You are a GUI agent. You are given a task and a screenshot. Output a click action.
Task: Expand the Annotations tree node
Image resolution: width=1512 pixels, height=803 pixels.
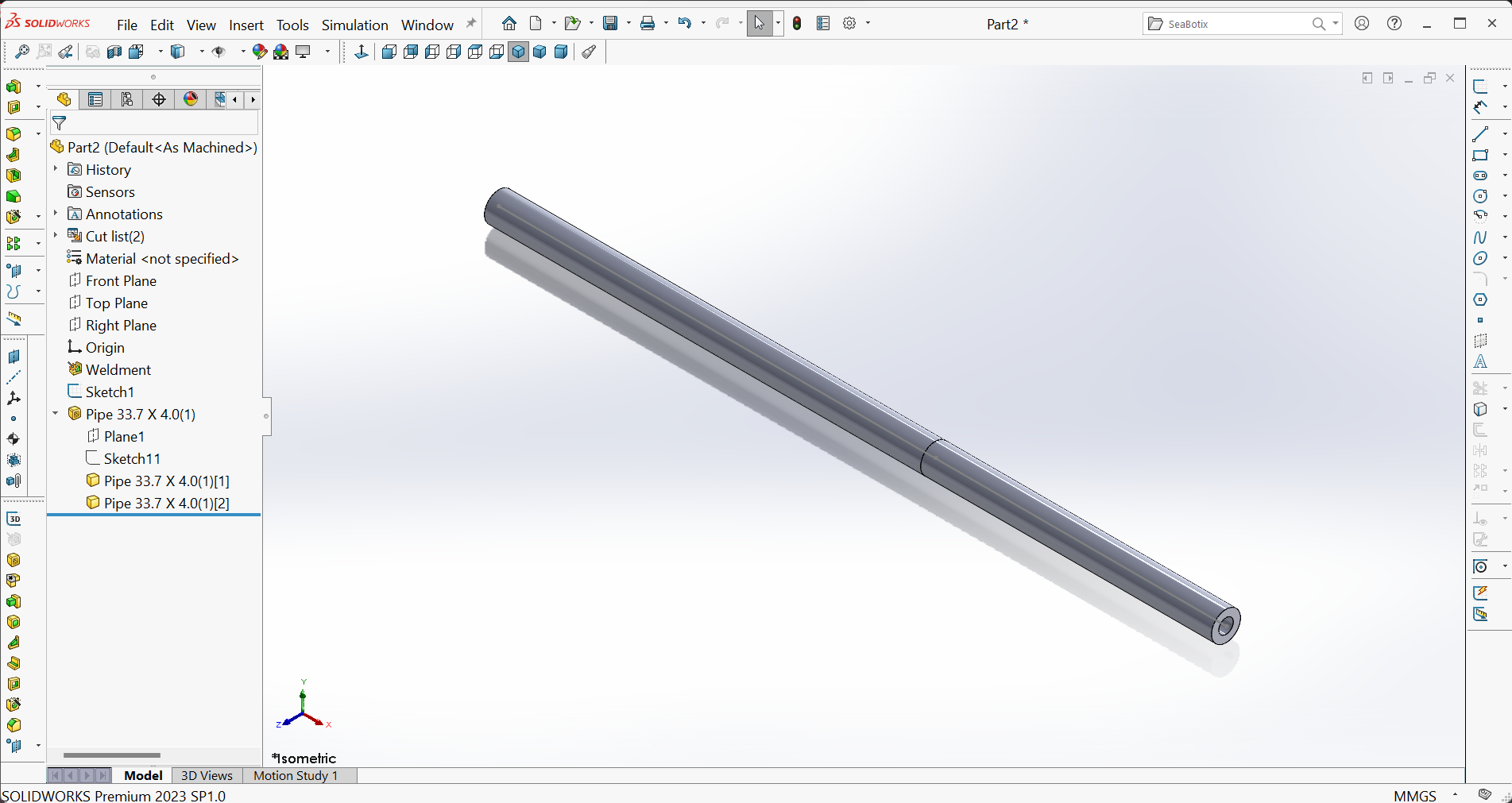pyautogui.click(x=56, y=213)
